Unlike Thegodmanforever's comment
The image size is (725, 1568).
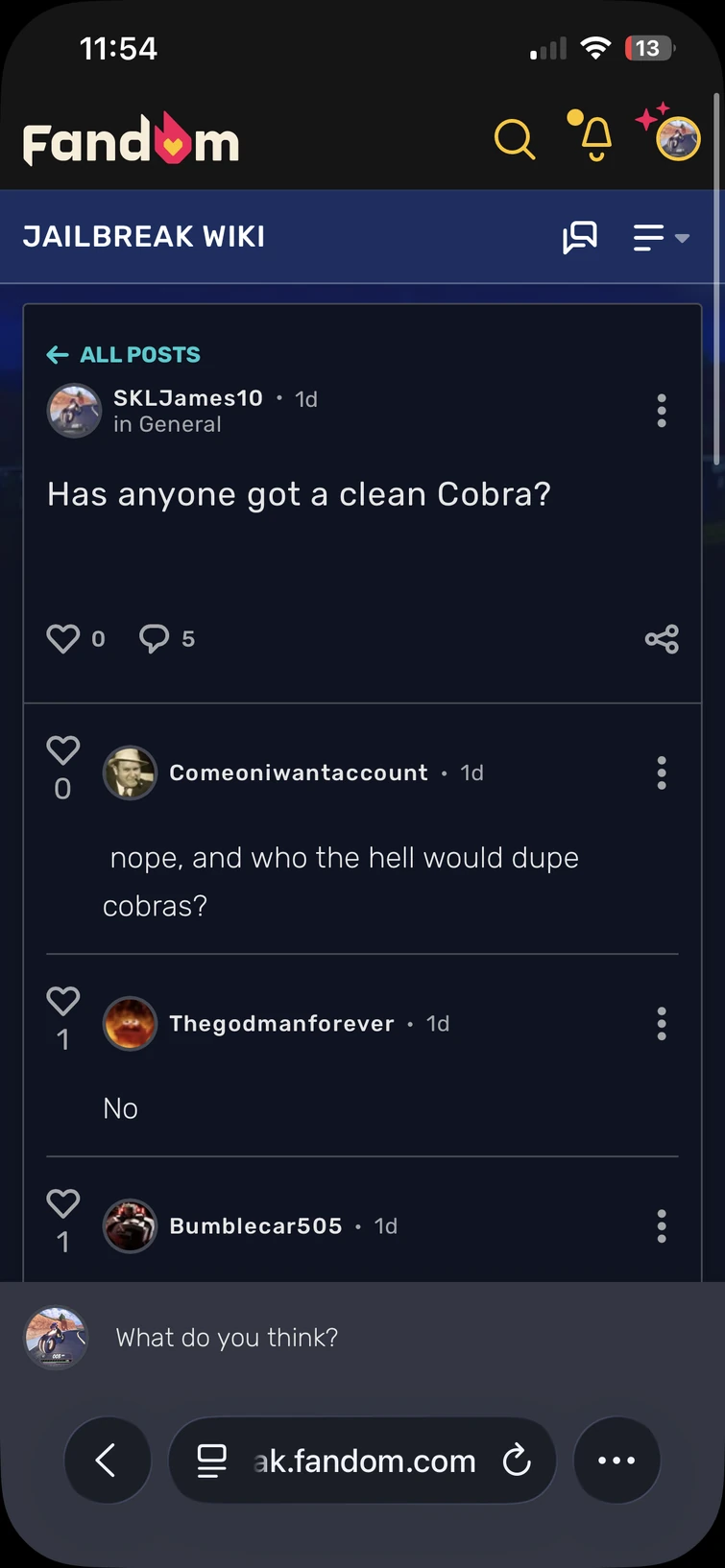[x=63, y=1001]
